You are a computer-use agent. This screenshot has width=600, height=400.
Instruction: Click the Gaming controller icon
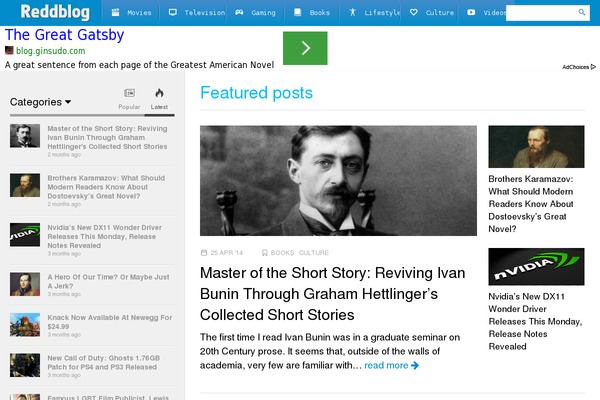pos(239,12)
